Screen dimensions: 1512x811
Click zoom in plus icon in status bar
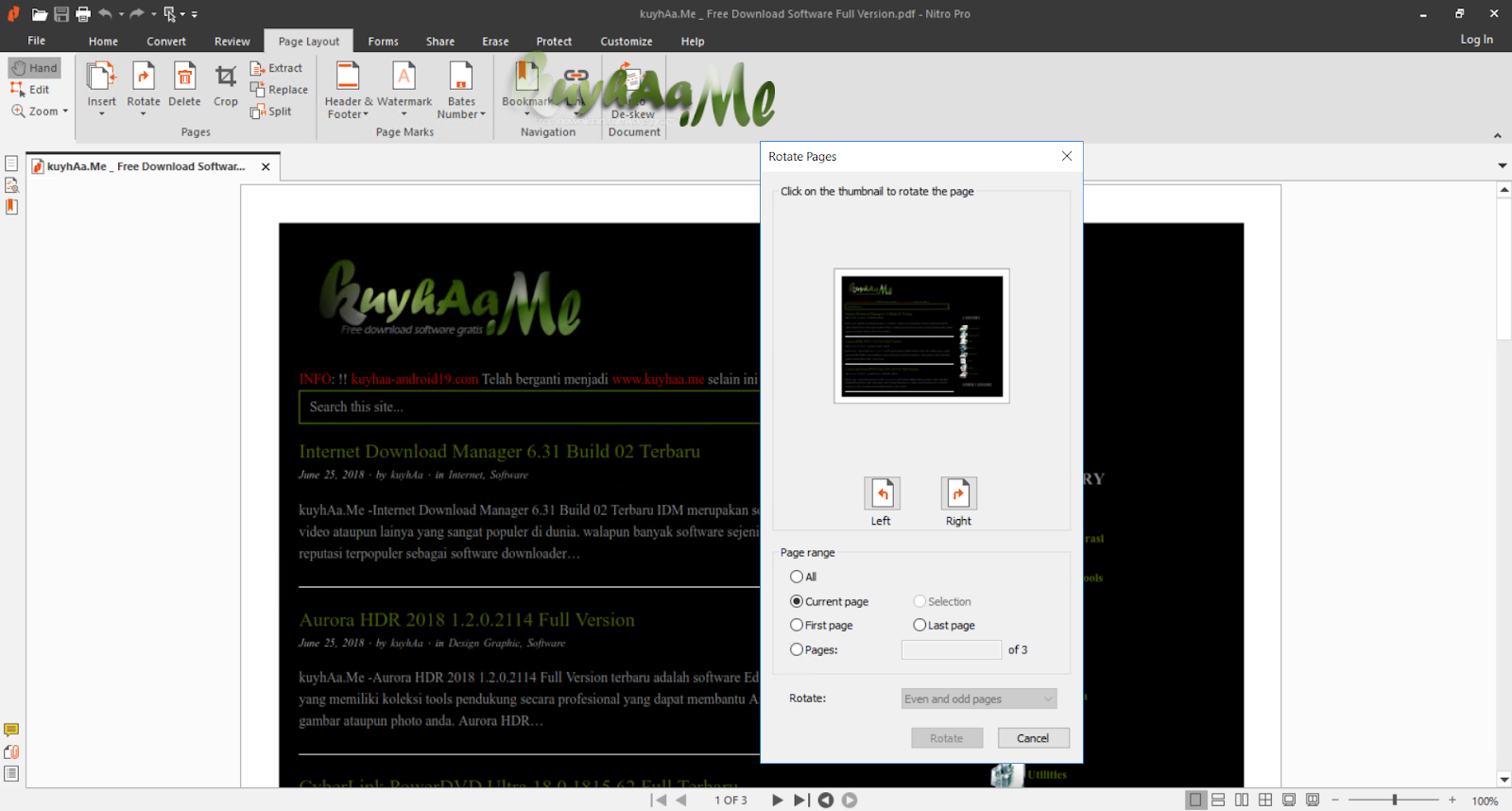1452,800
